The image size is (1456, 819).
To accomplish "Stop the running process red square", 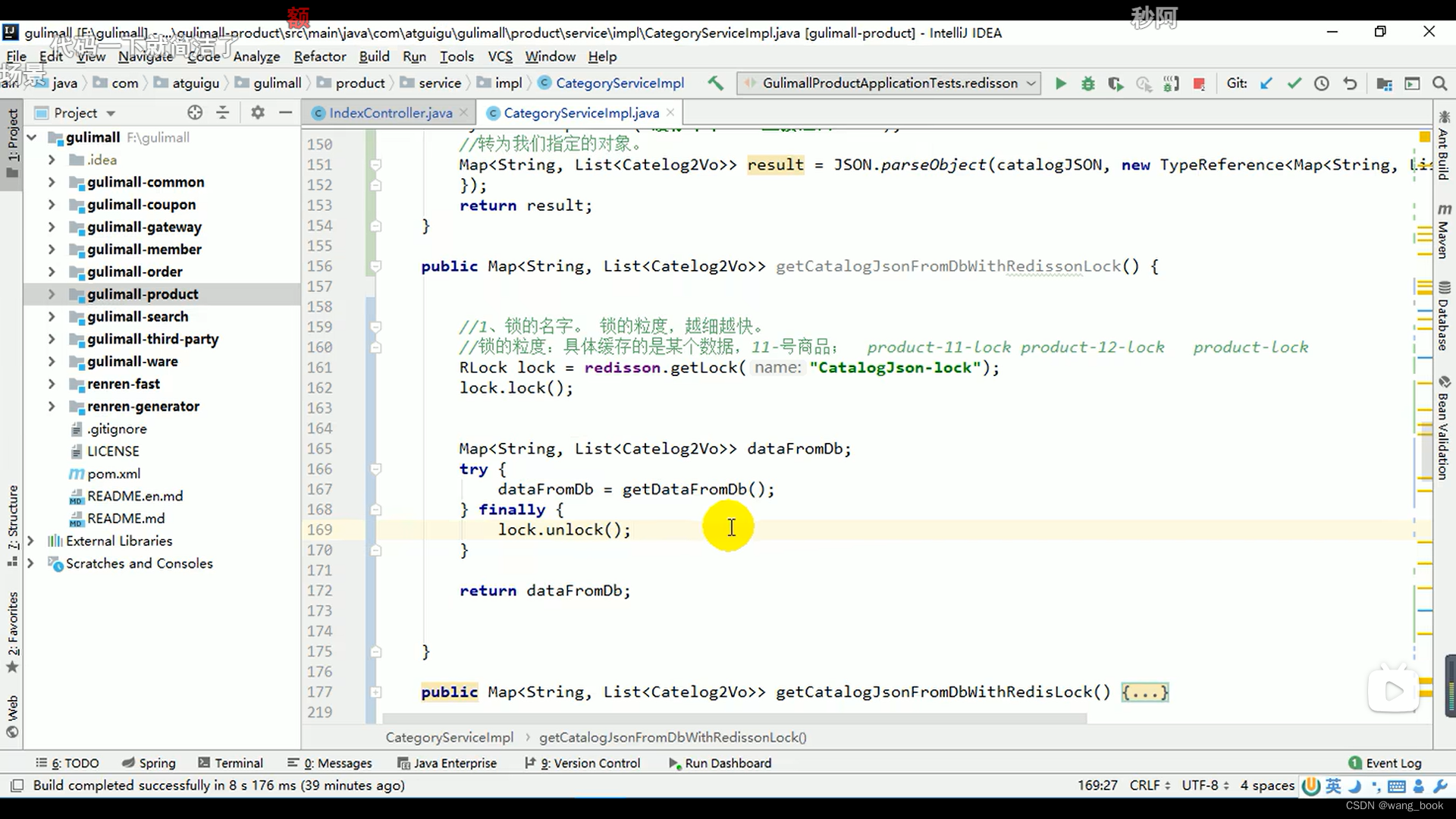I will tap(1199, 83).
